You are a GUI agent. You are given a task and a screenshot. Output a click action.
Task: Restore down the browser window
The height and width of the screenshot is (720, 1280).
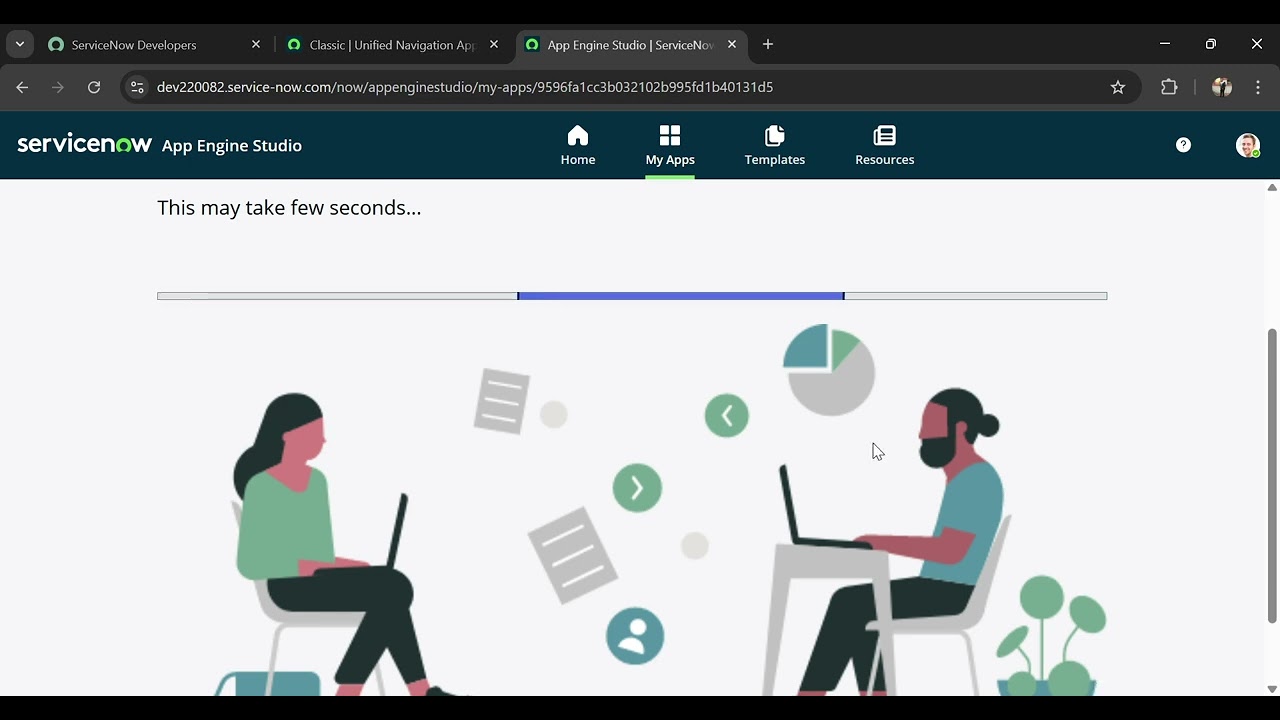point(1211,44)
